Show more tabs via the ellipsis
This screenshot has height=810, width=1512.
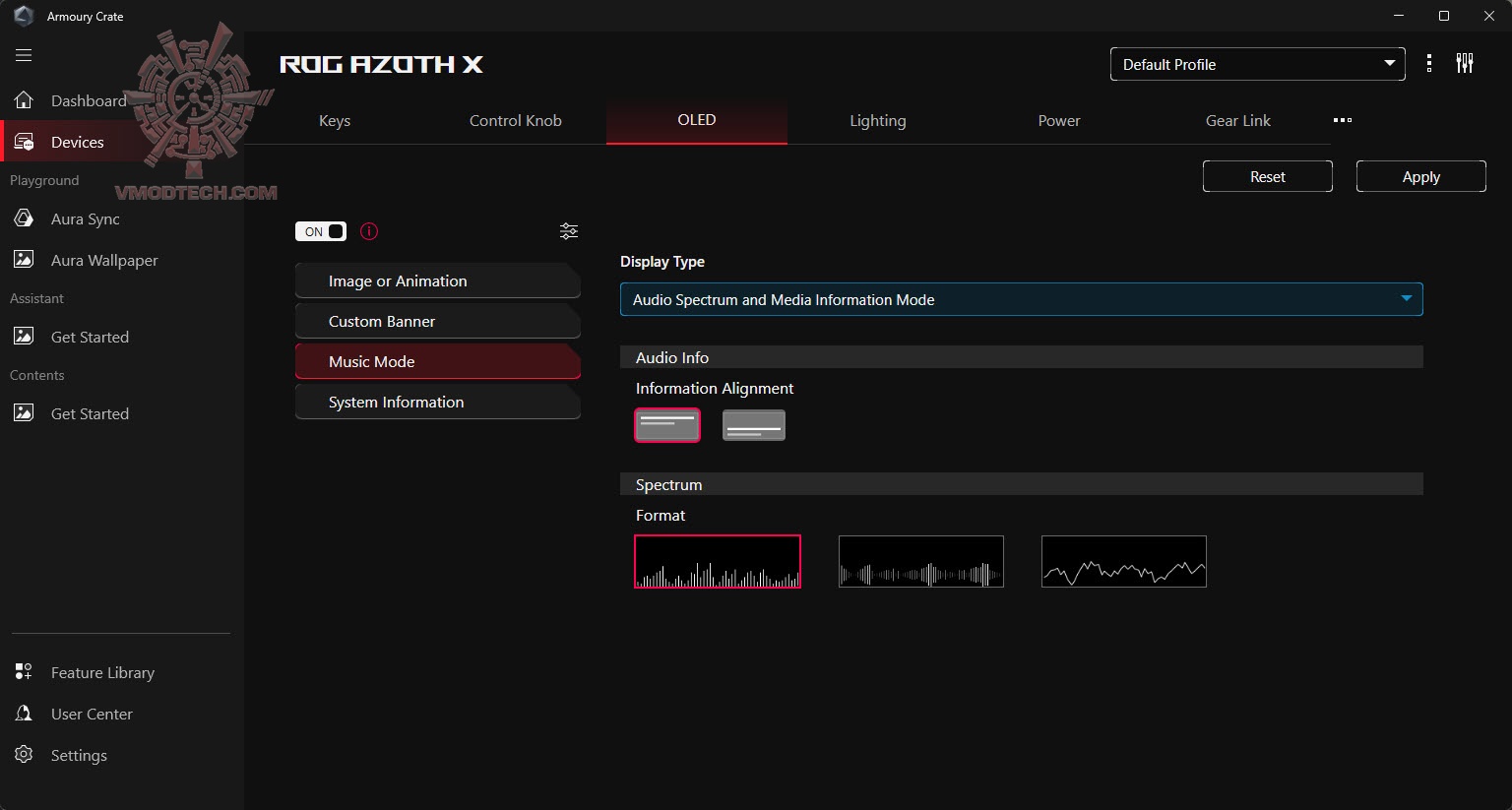1343,120
